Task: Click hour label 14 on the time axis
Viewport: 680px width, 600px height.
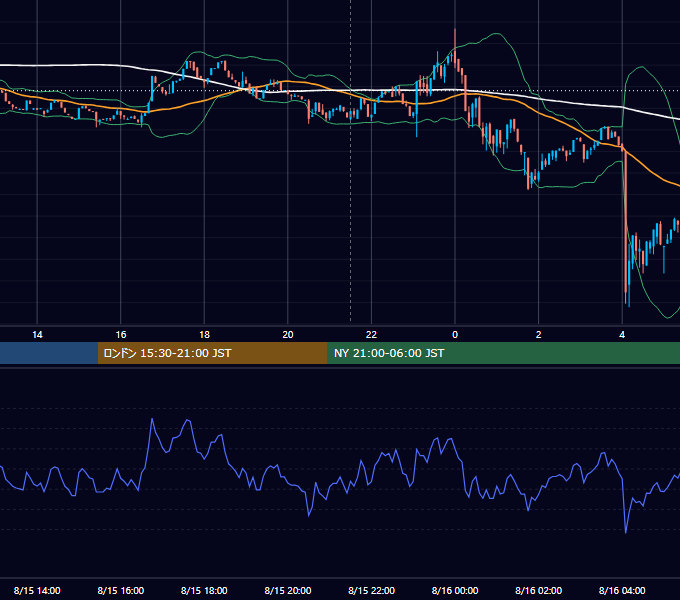Action: (37, 335)
